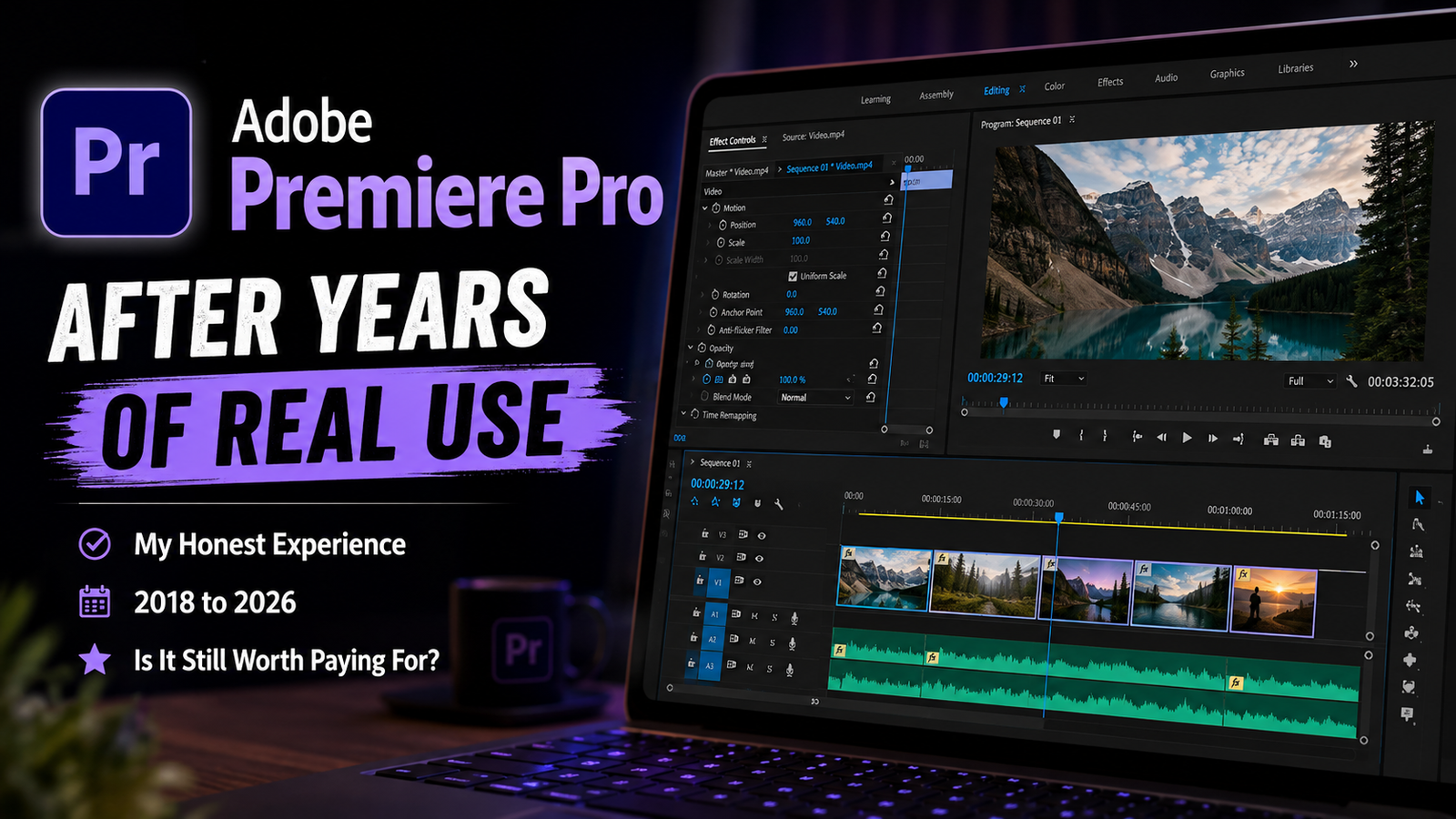
Task: Select the mountain lake clip thumbnail
Action: [x=883, y=578]
